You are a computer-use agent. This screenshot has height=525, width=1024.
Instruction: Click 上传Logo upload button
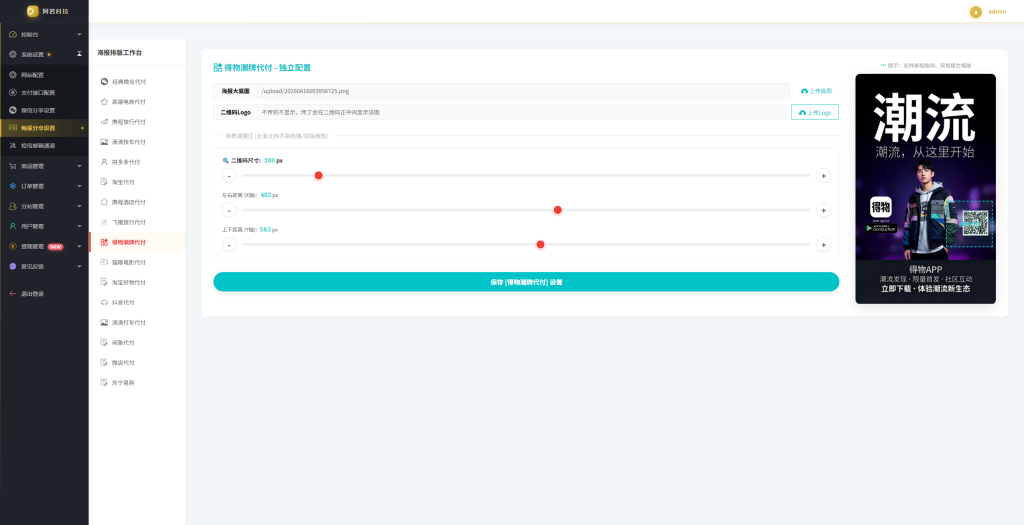click(x=815, y=112)
